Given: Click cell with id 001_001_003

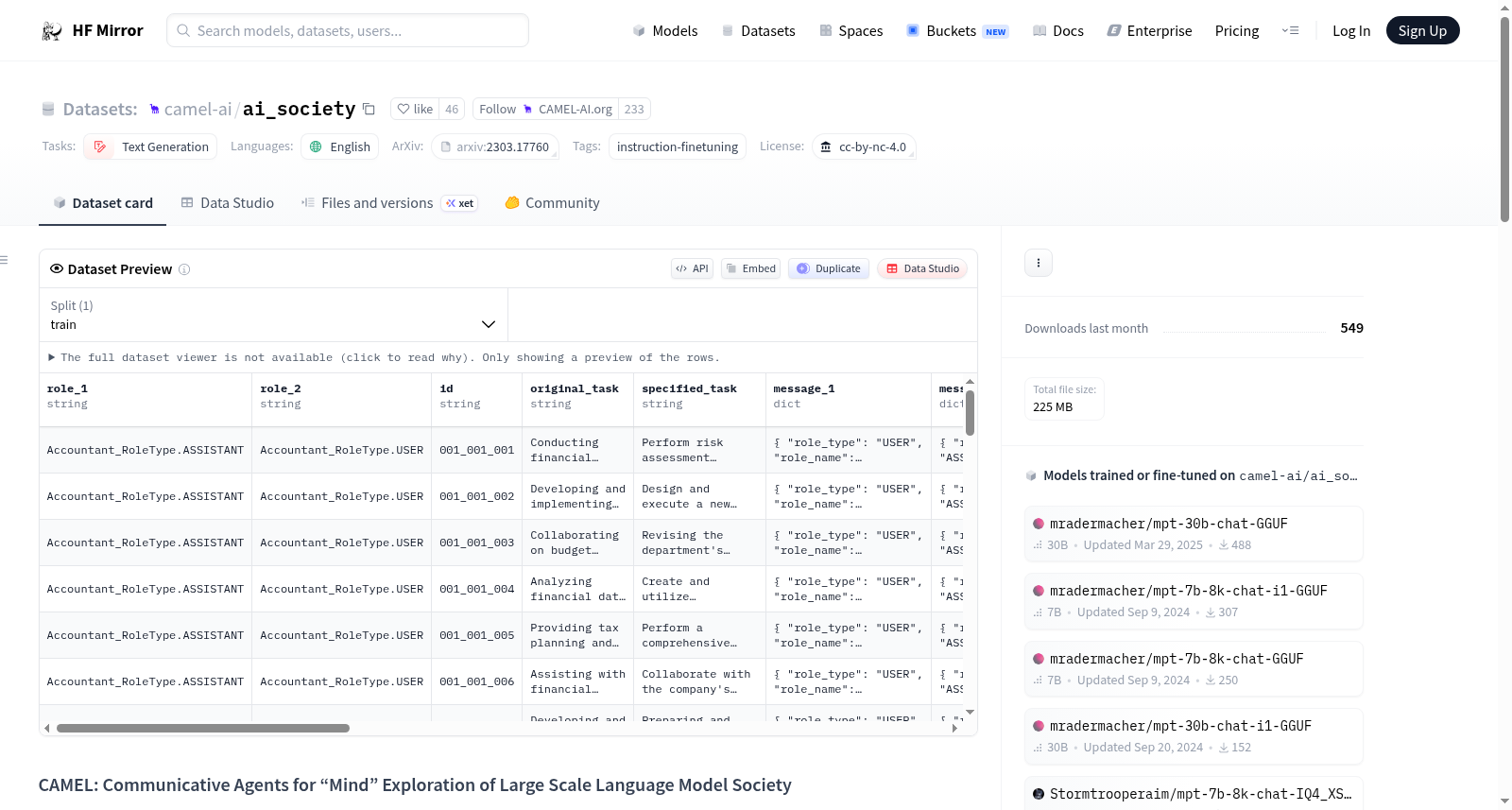Looking at the screenshot, I should pyautogui.click(x=477, y=543).
